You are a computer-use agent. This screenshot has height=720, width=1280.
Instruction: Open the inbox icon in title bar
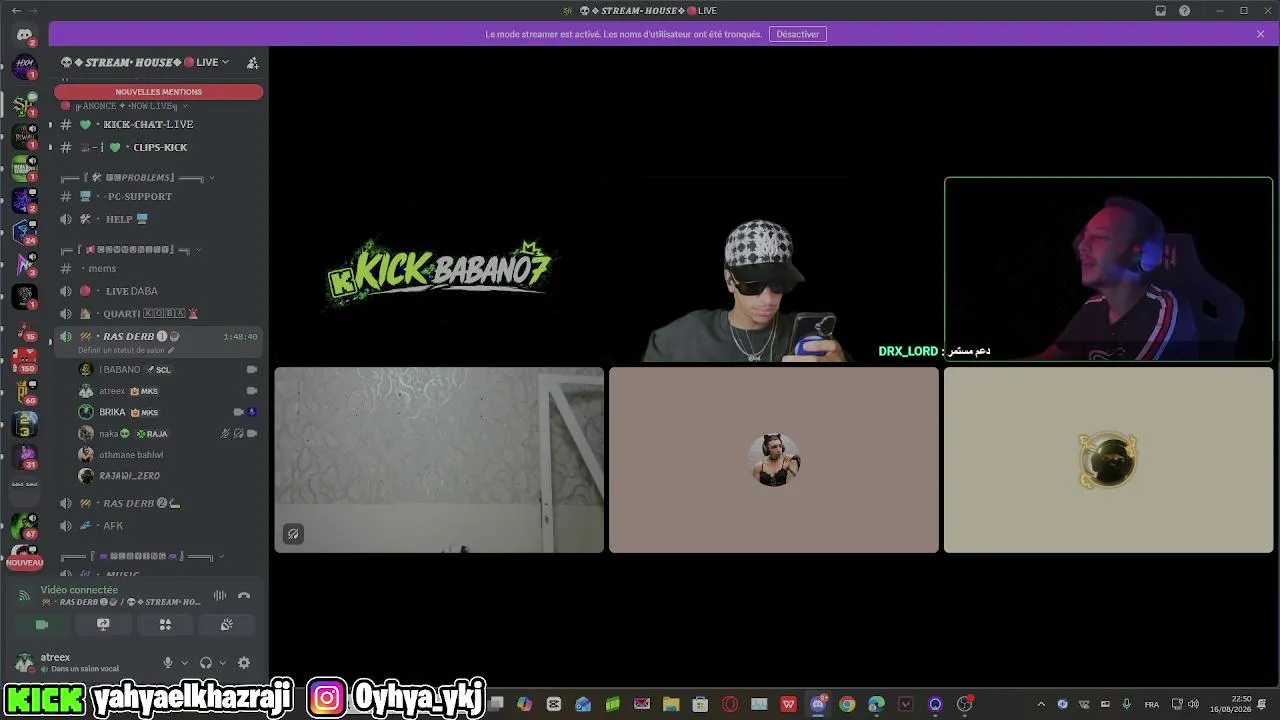pos(1161,11)
